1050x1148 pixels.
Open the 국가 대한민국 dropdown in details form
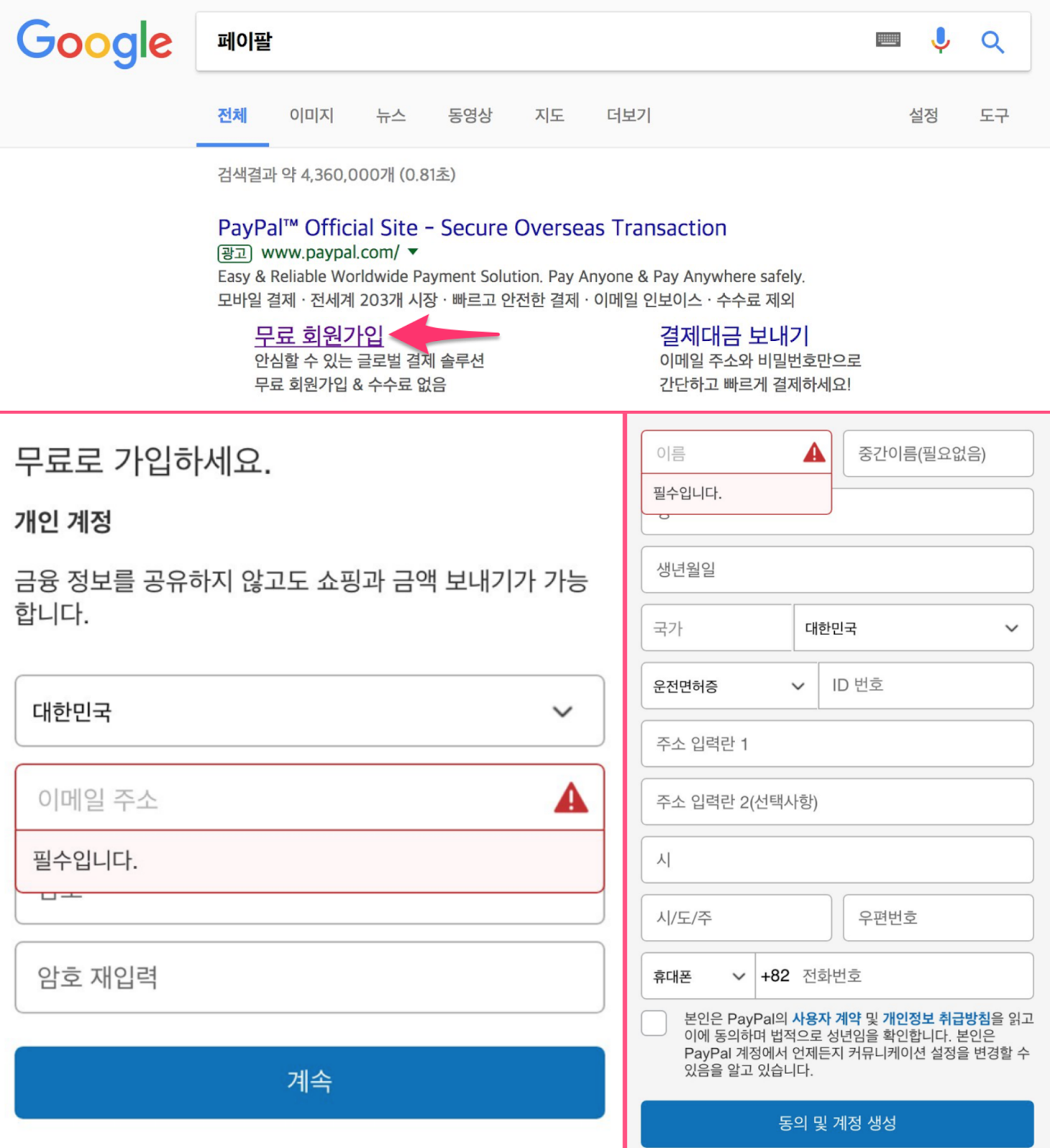tap(913, 628)
